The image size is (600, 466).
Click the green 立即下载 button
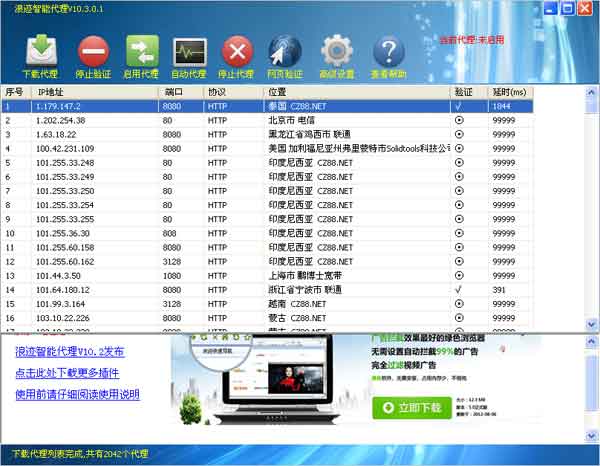coord(412,408)
